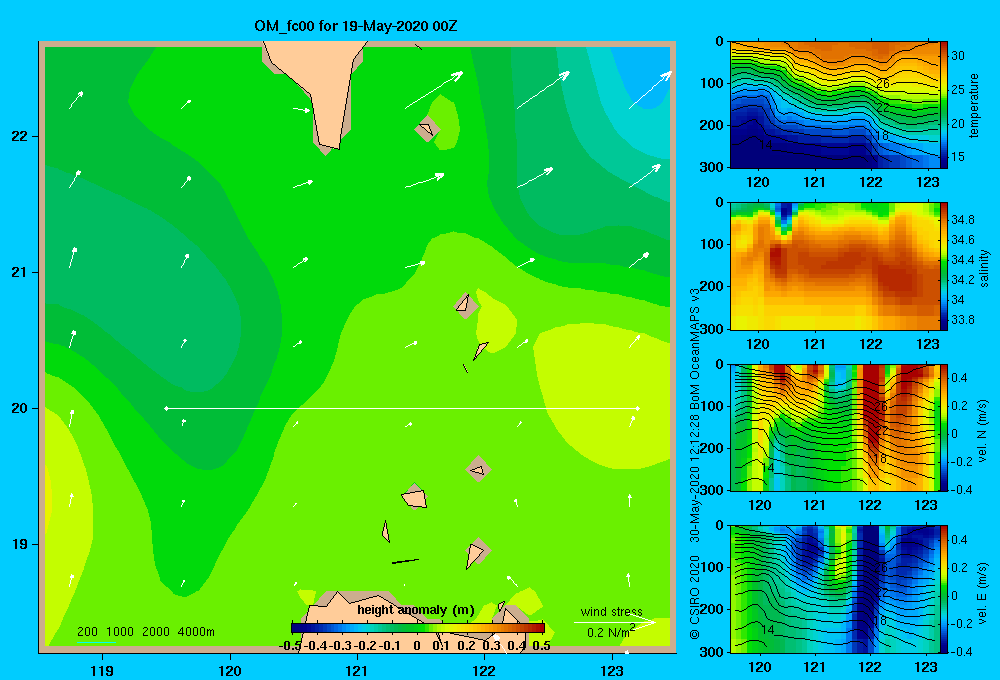This screenshot has height=680, width=1000.
Task: Click the 'height anomaly (m)' legend label
Action: (416, 610)
